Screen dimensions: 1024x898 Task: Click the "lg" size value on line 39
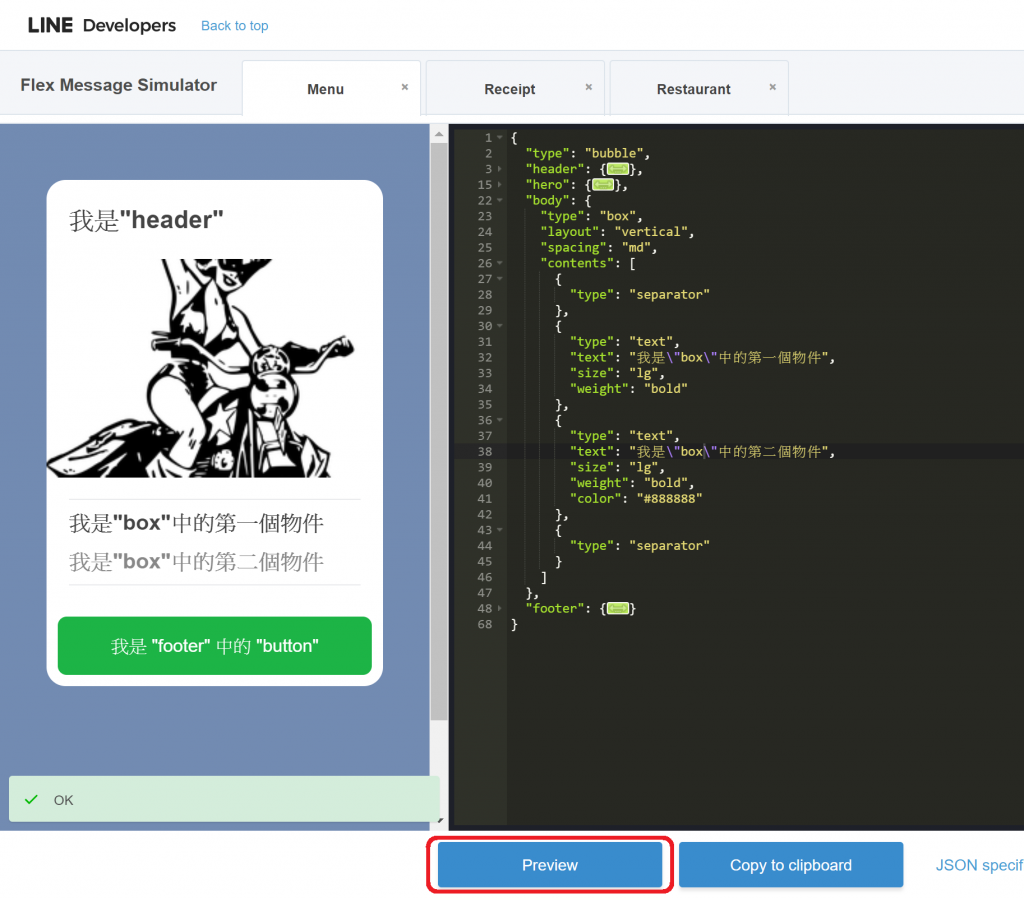[643, 467]
